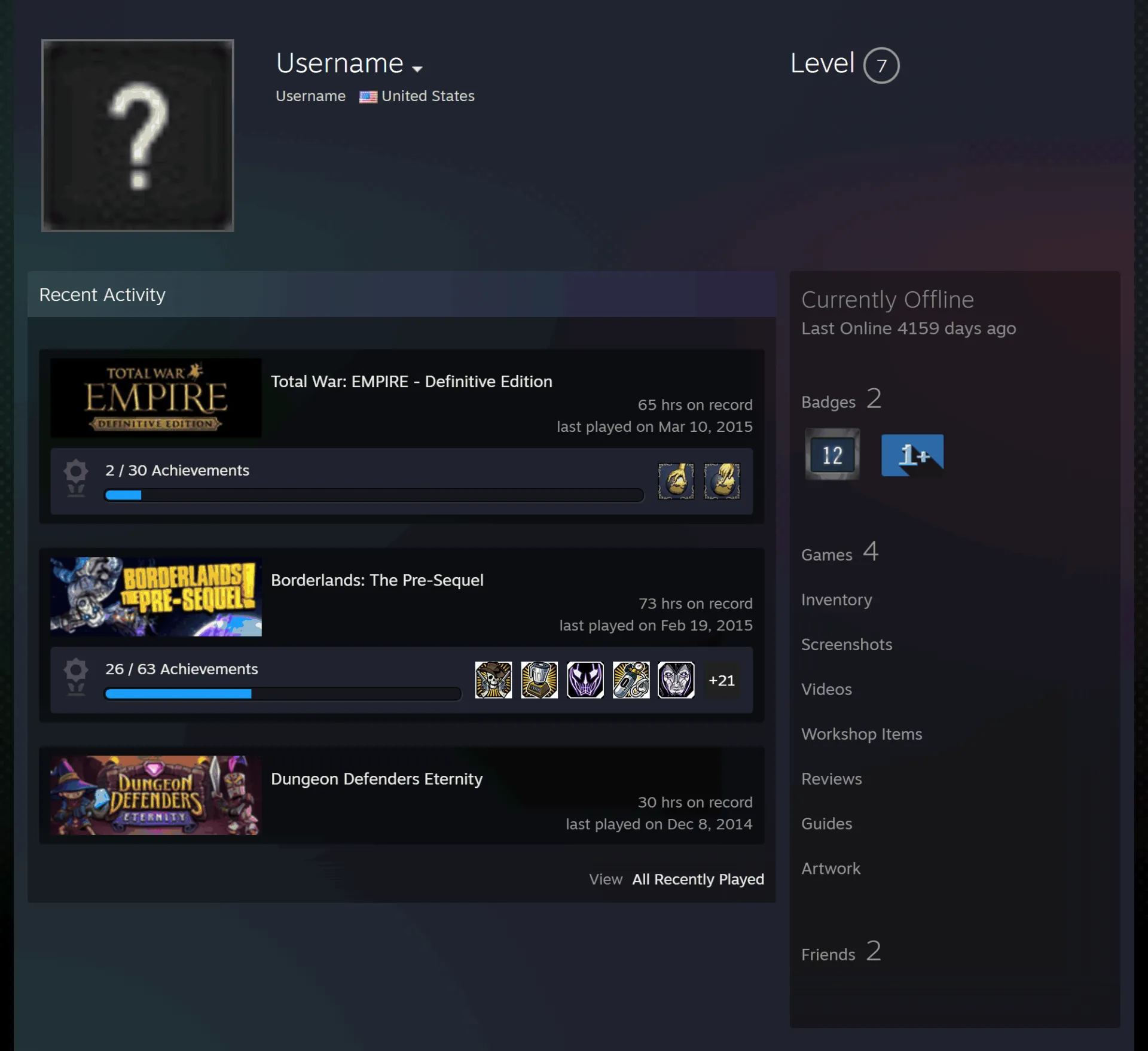The width and height of the screenshot is (1148, 1051).
Task: Open Friends 2 list
Action: coord(841,952)
